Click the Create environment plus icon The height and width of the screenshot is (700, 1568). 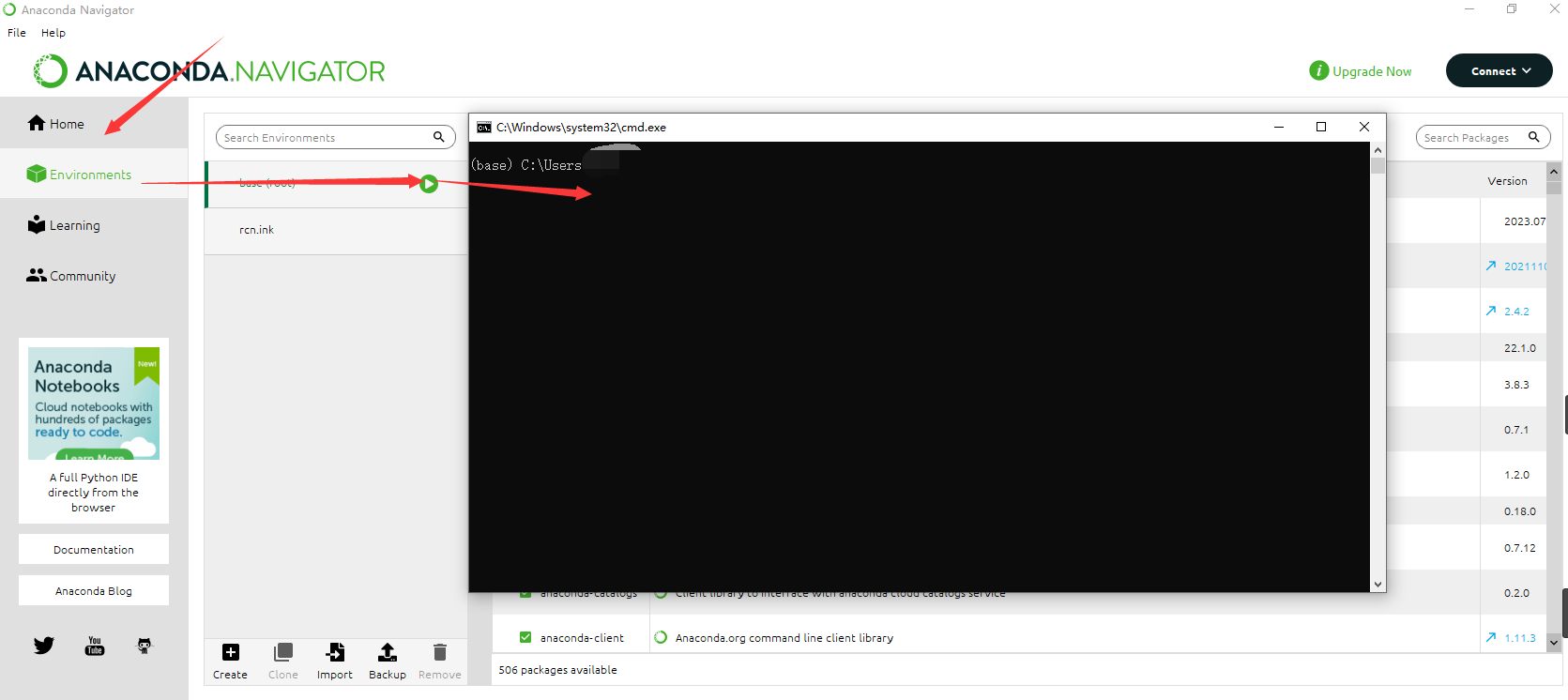coord(231,652)
